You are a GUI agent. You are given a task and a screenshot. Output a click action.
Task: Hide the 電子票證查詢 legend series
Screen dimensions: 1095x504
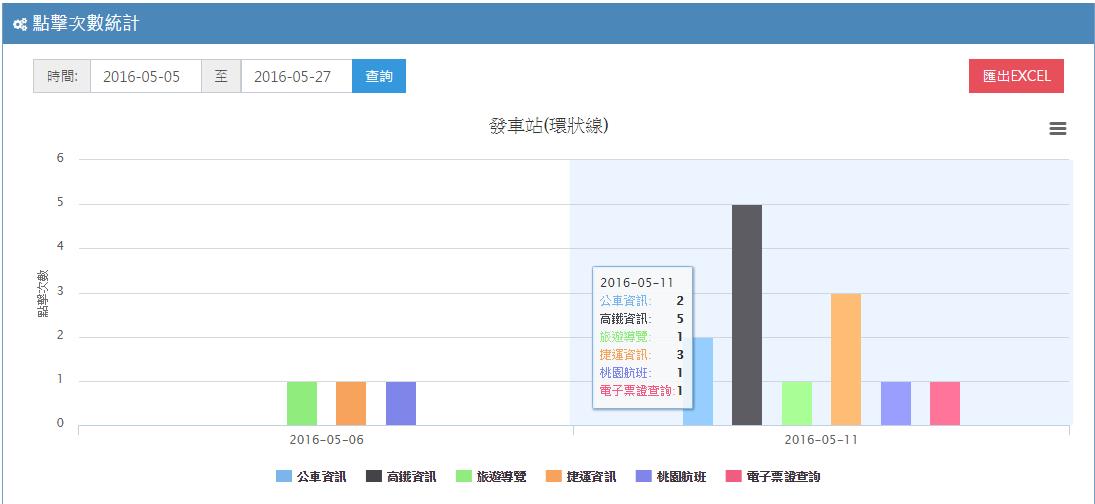coord(772,477)
